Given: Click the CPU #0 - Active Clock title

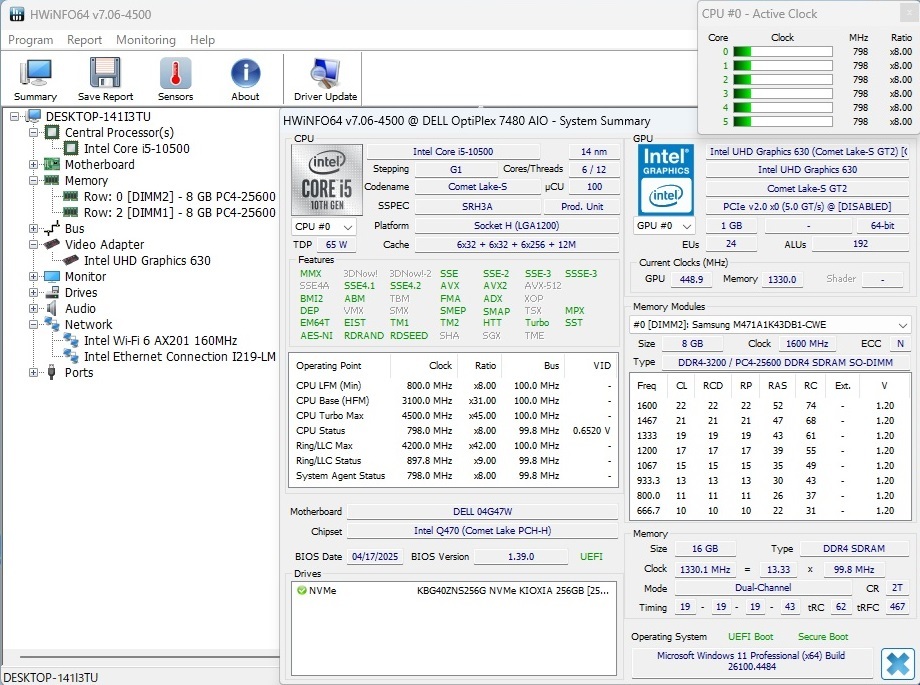Looking at the screenshot, I should (x=759, y=14).
